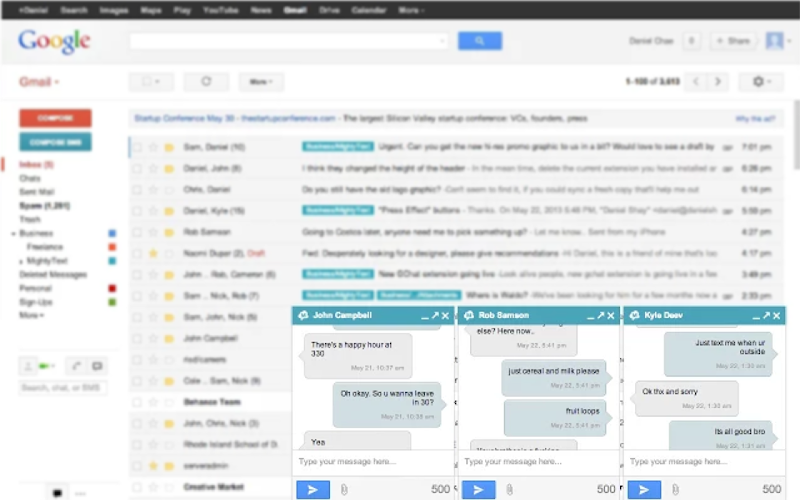Screen dimensions: 800x500
Task: Check the Creative Market email checkbox
Action: pyautogui.click(x=137, y=487)
